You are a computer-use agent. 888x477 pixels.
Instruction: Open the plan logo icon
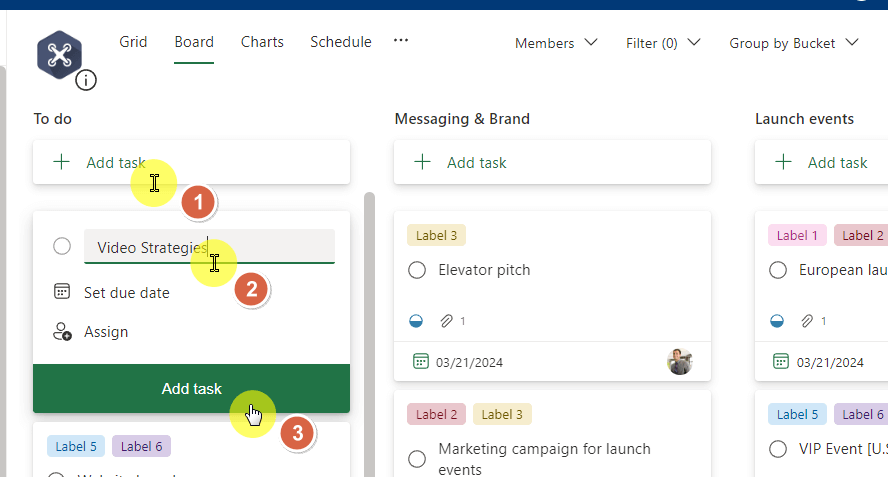click(59, 55)
